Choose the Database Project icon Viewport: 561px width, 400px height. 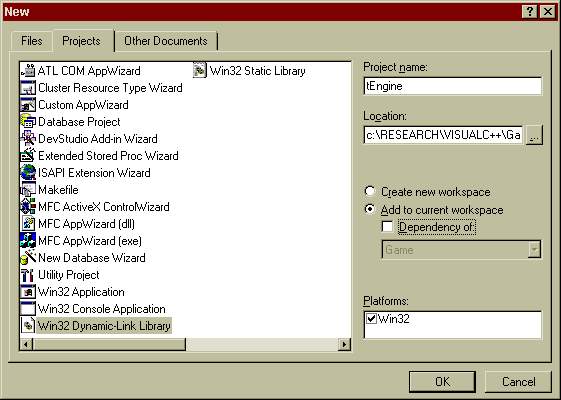point(28,122)
